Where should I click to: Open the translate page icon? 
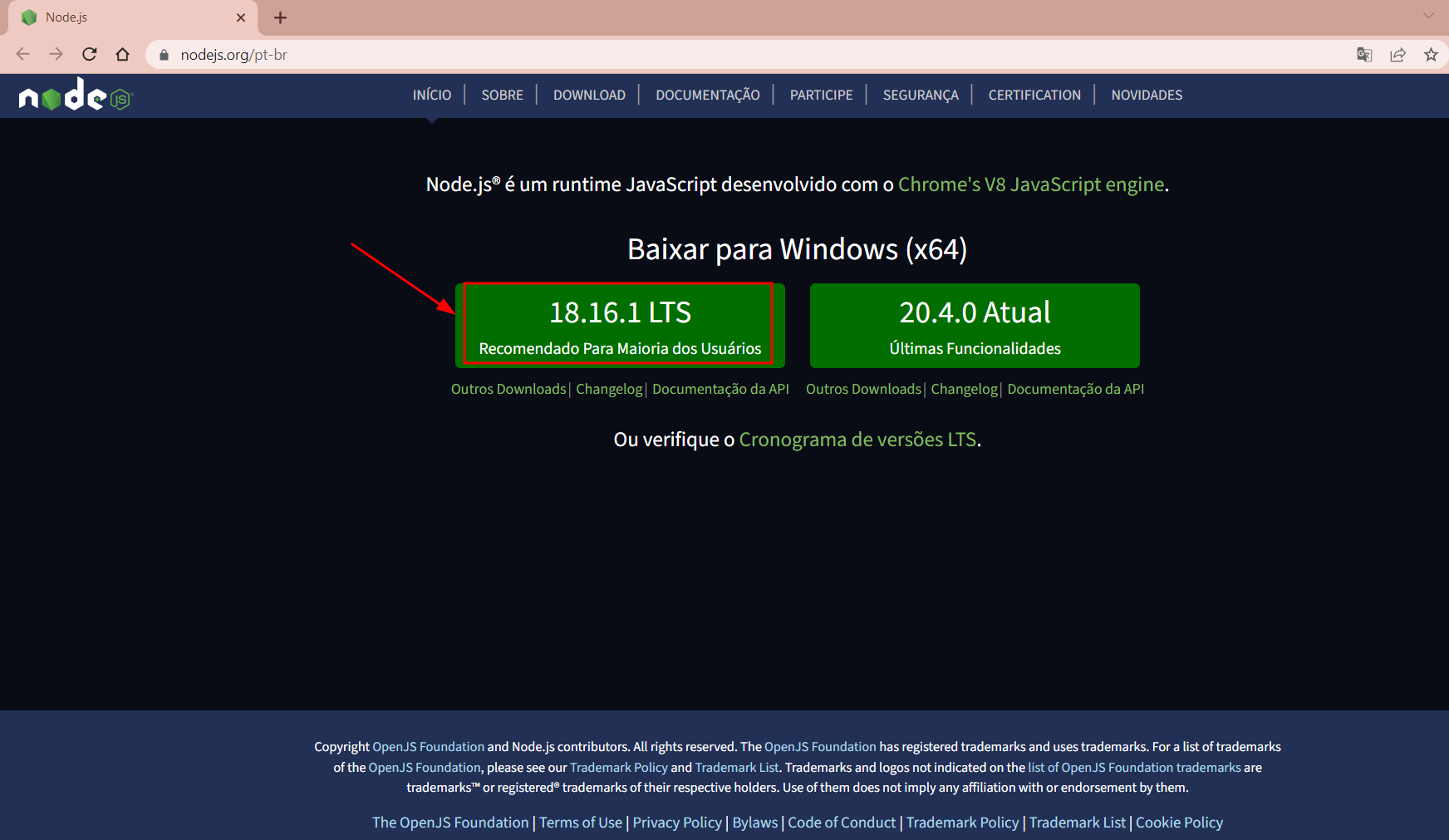pos(1364,55)
